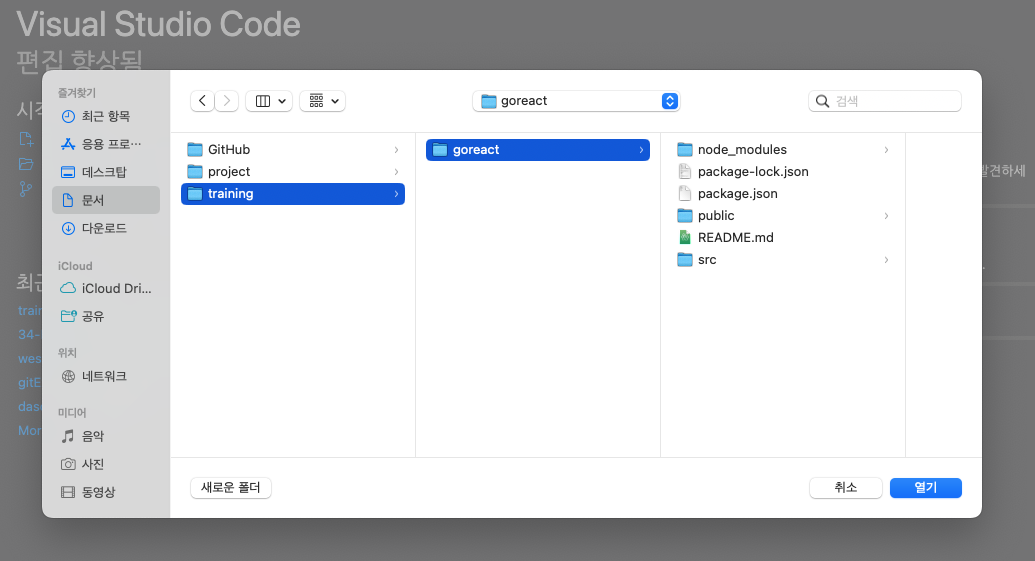Click New File icon in VS Code window
The image size is (1035, 561).
click(x=26, y=139)
